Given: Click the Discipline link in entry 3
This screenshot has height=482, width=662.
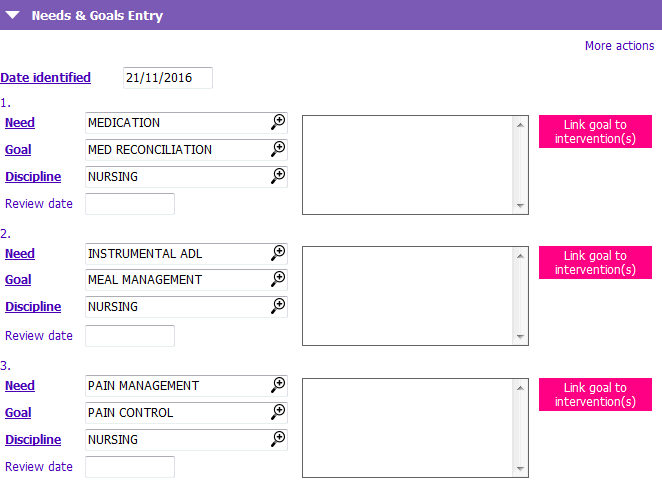Looking at the screenshot, I should [x=33, y=439].
